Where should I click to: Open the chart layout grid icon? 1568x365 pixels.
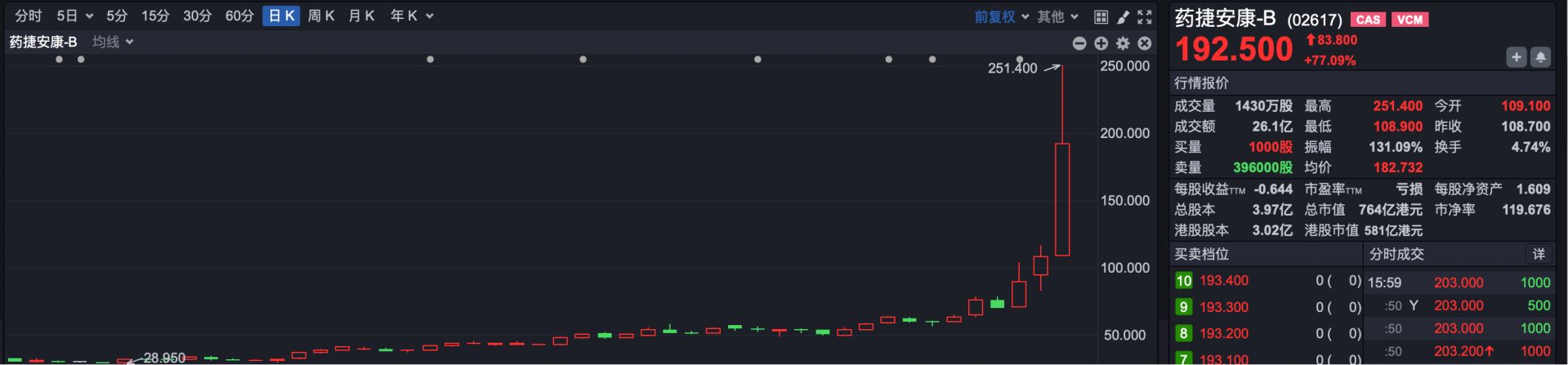click(x=1101, y=16)
